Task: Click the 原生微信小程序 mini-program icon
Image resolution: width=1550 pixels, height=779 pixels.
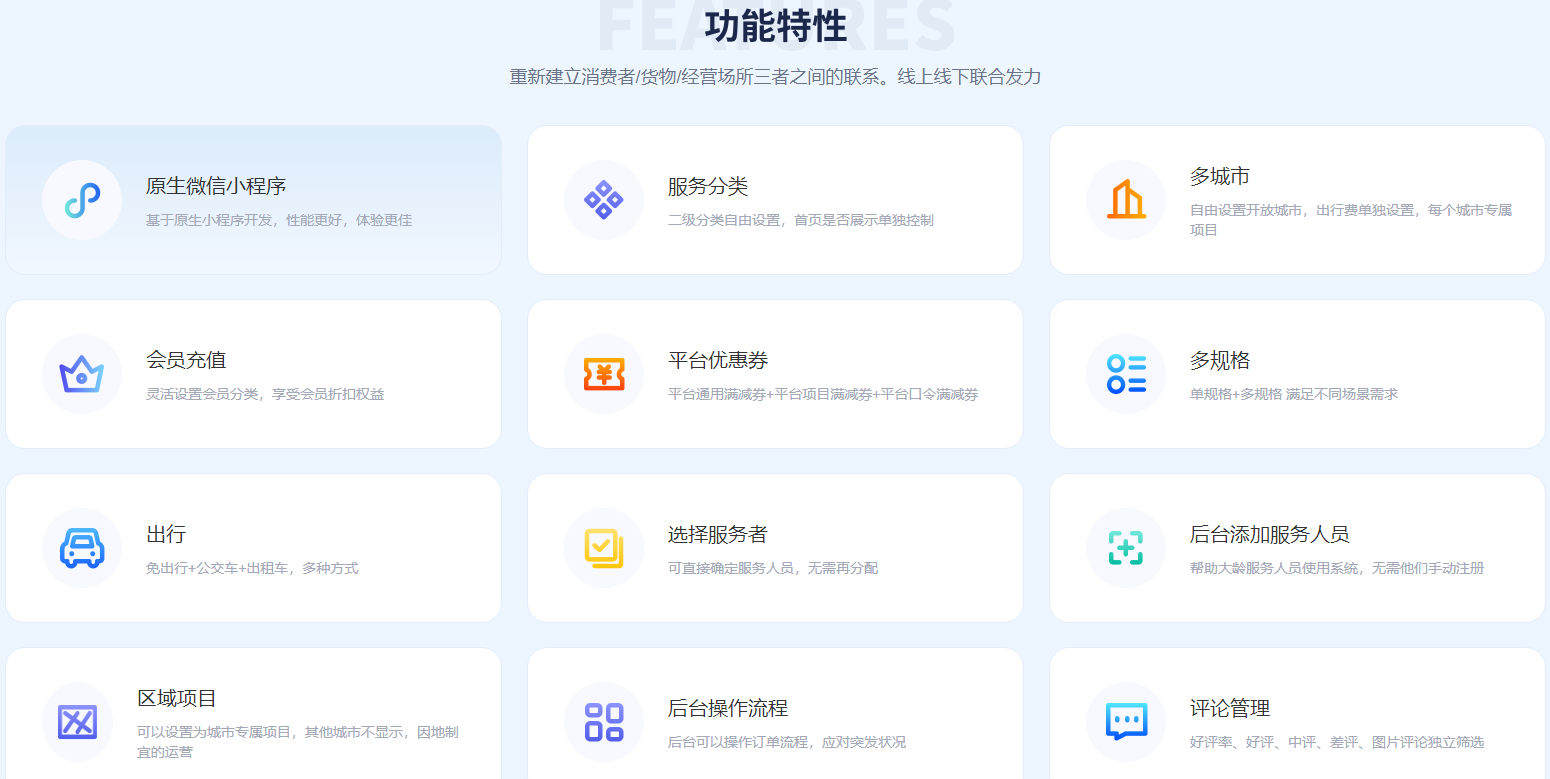Action: pyautogui.click(x=82, y=200)
